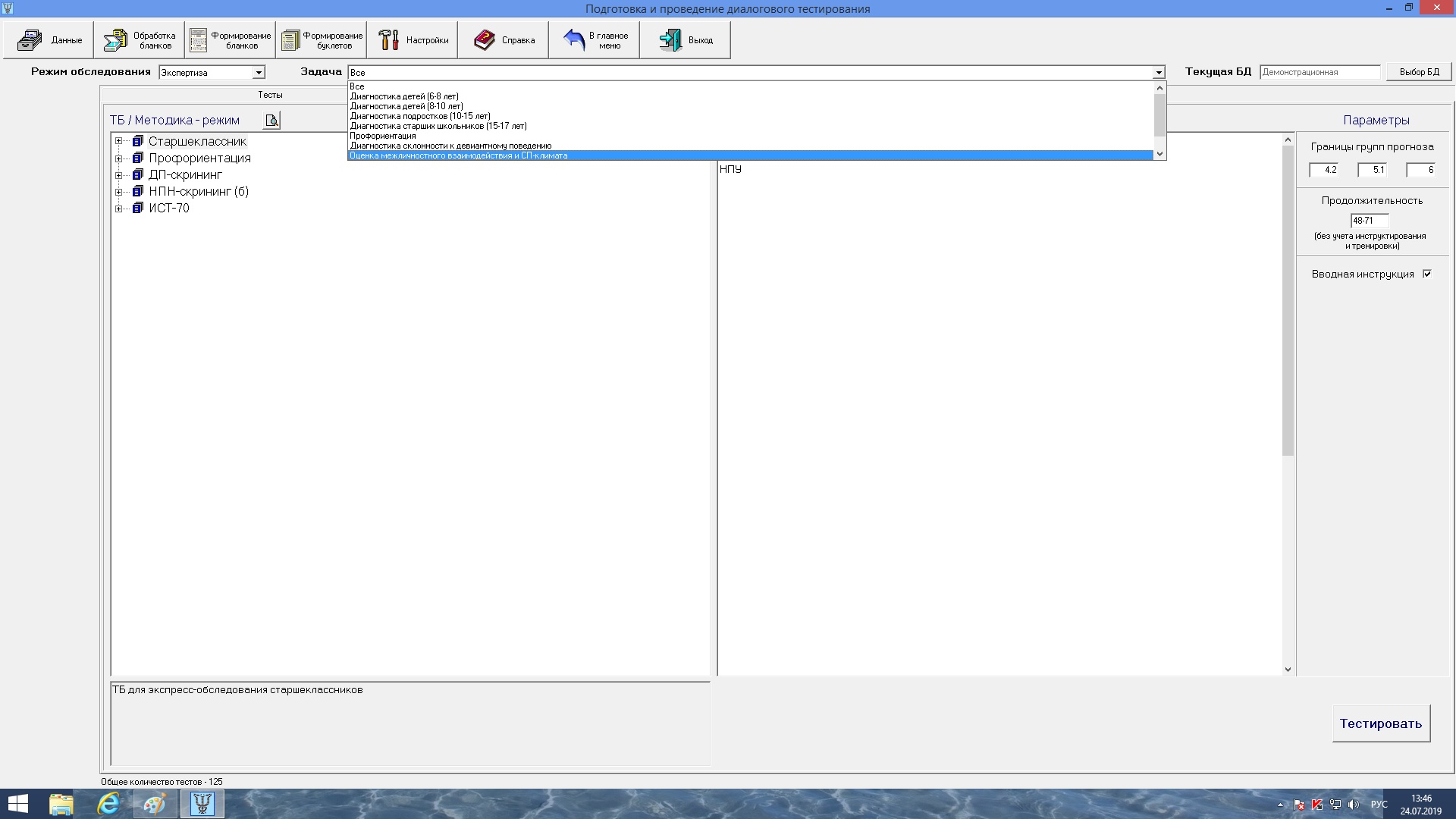Expand the ИСТ-70 tree node
The height and width of the screenshot is (819, 1456).
(118, 209)
